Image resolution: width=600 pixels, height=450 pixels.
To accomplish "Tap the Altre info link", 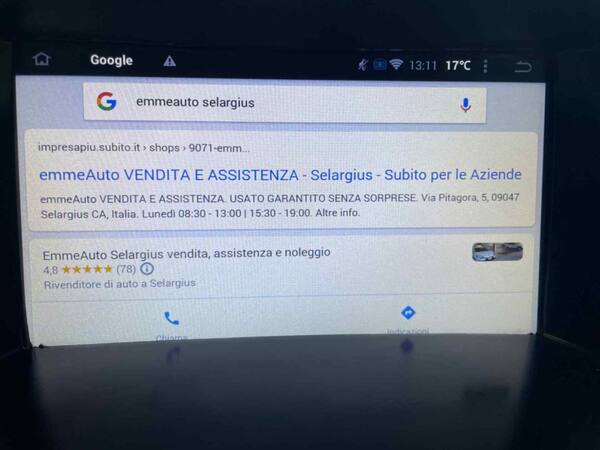I will (338, 212).
